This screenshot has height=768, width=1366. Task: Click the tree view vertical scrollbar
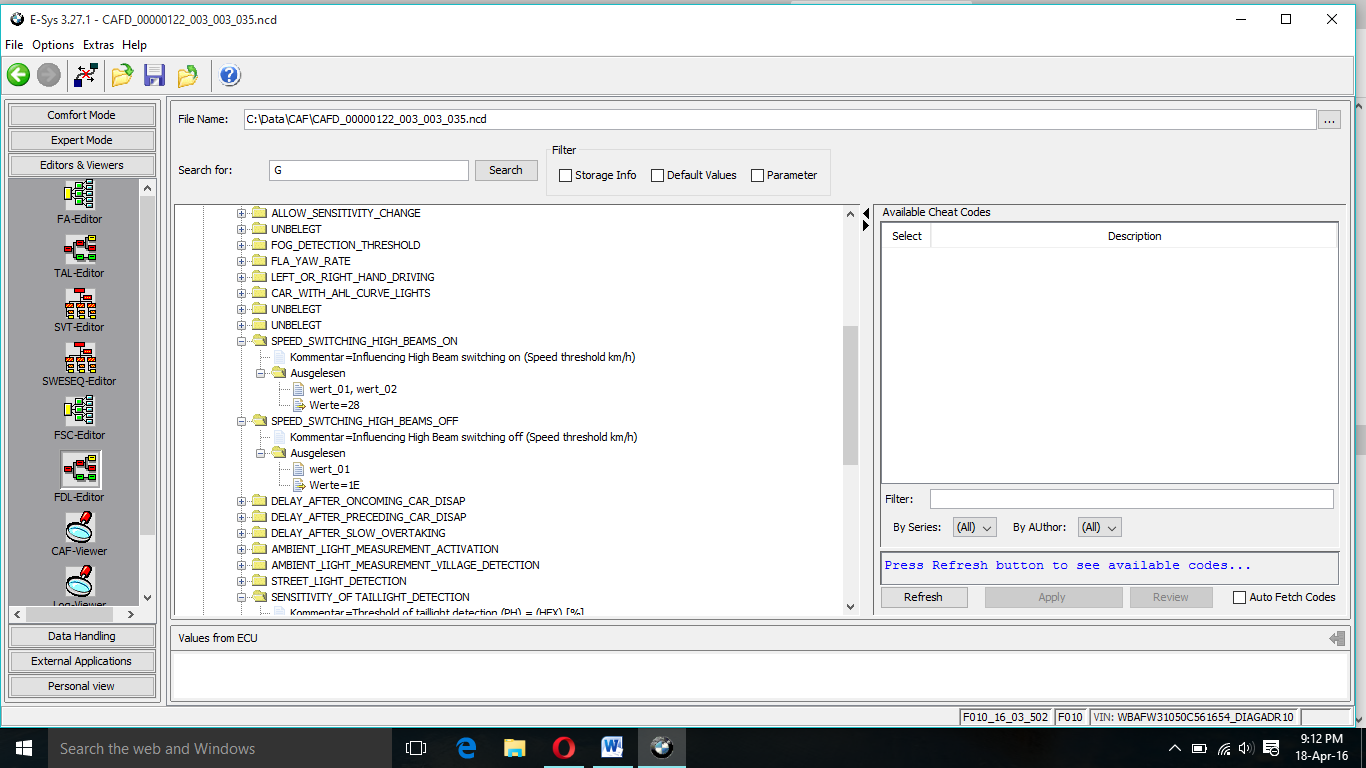point(851,396)
